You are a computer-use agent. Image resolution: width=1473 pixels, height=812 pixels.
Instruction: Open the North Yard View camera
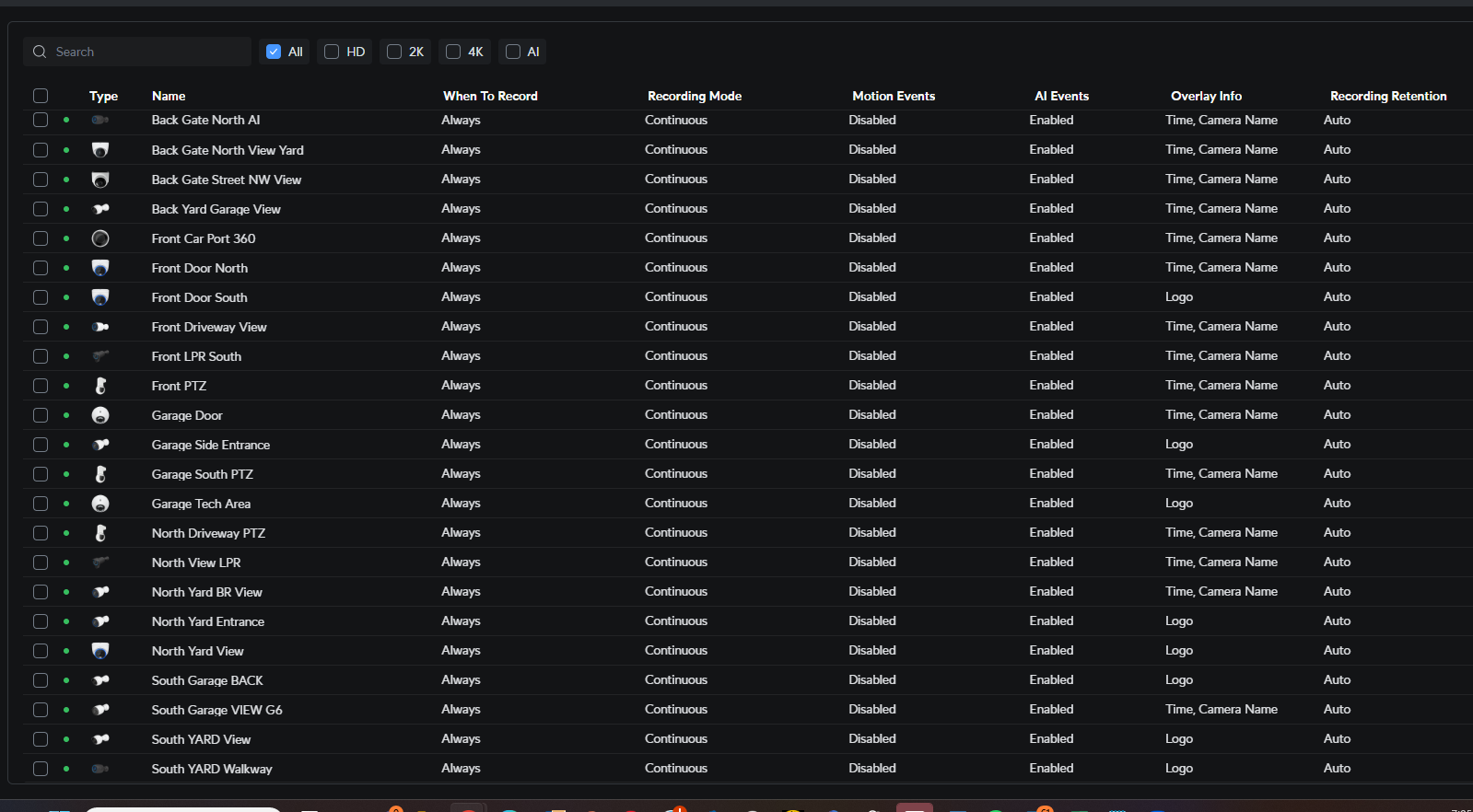click(197, 651)
